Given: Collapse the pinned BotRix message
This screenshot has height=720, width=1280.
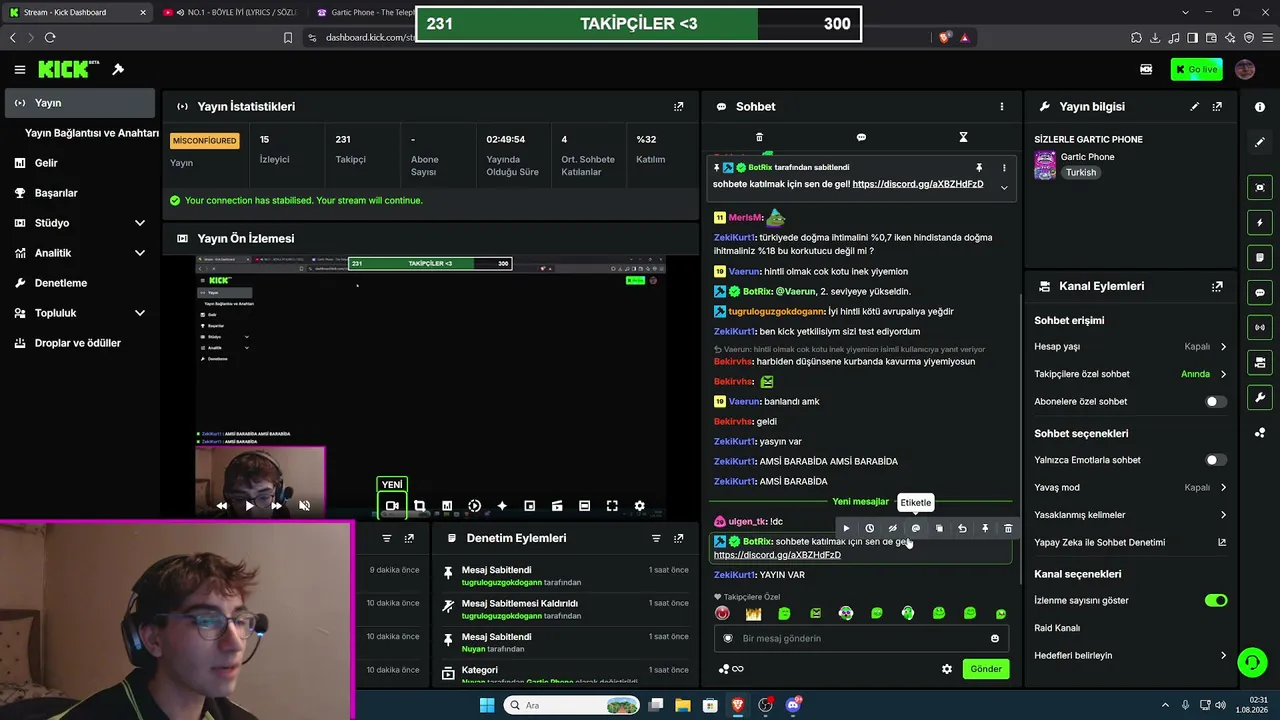Looking at the screenshot, I should (1004, 188).
